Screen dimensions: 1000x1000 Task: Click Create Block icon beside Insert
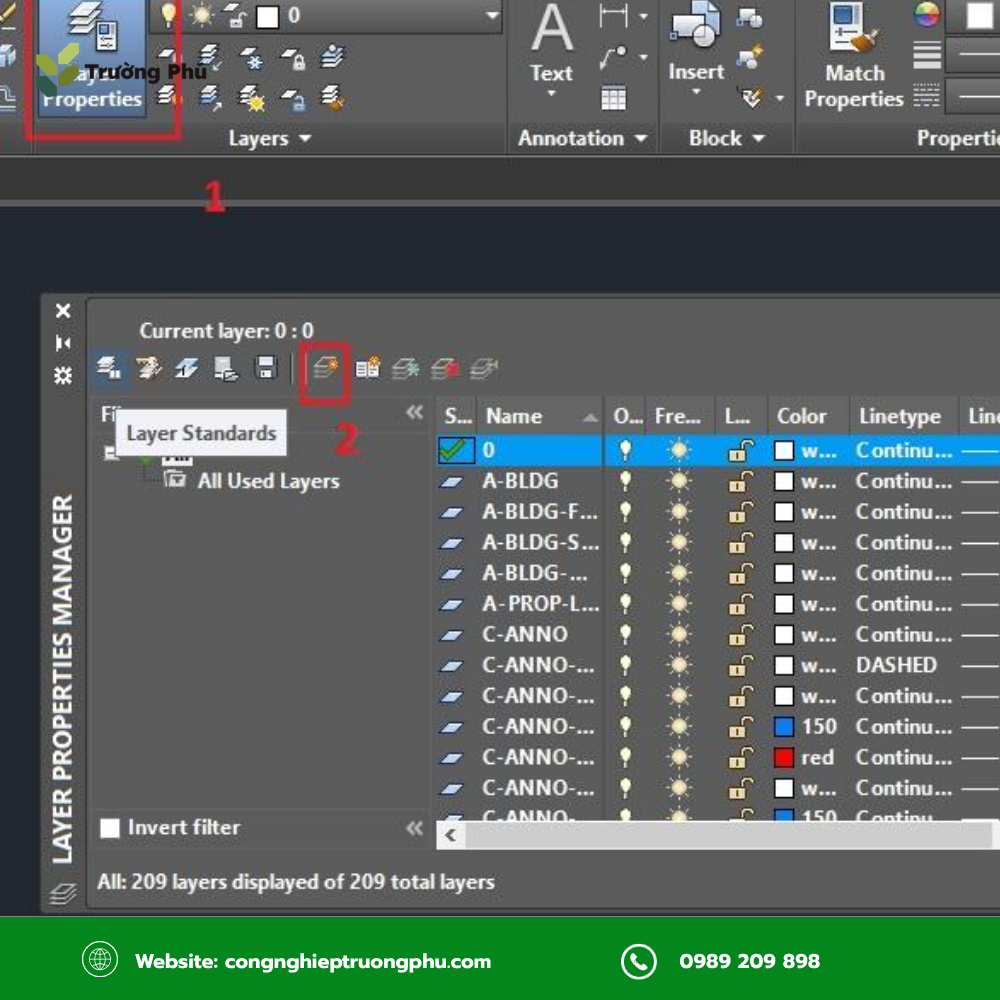pos(749,18)
